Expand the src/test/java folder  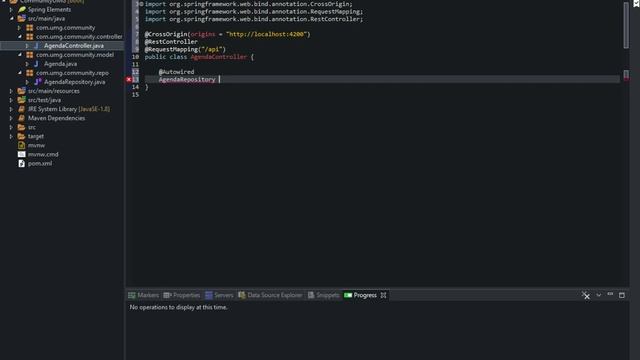click(11, 100)
